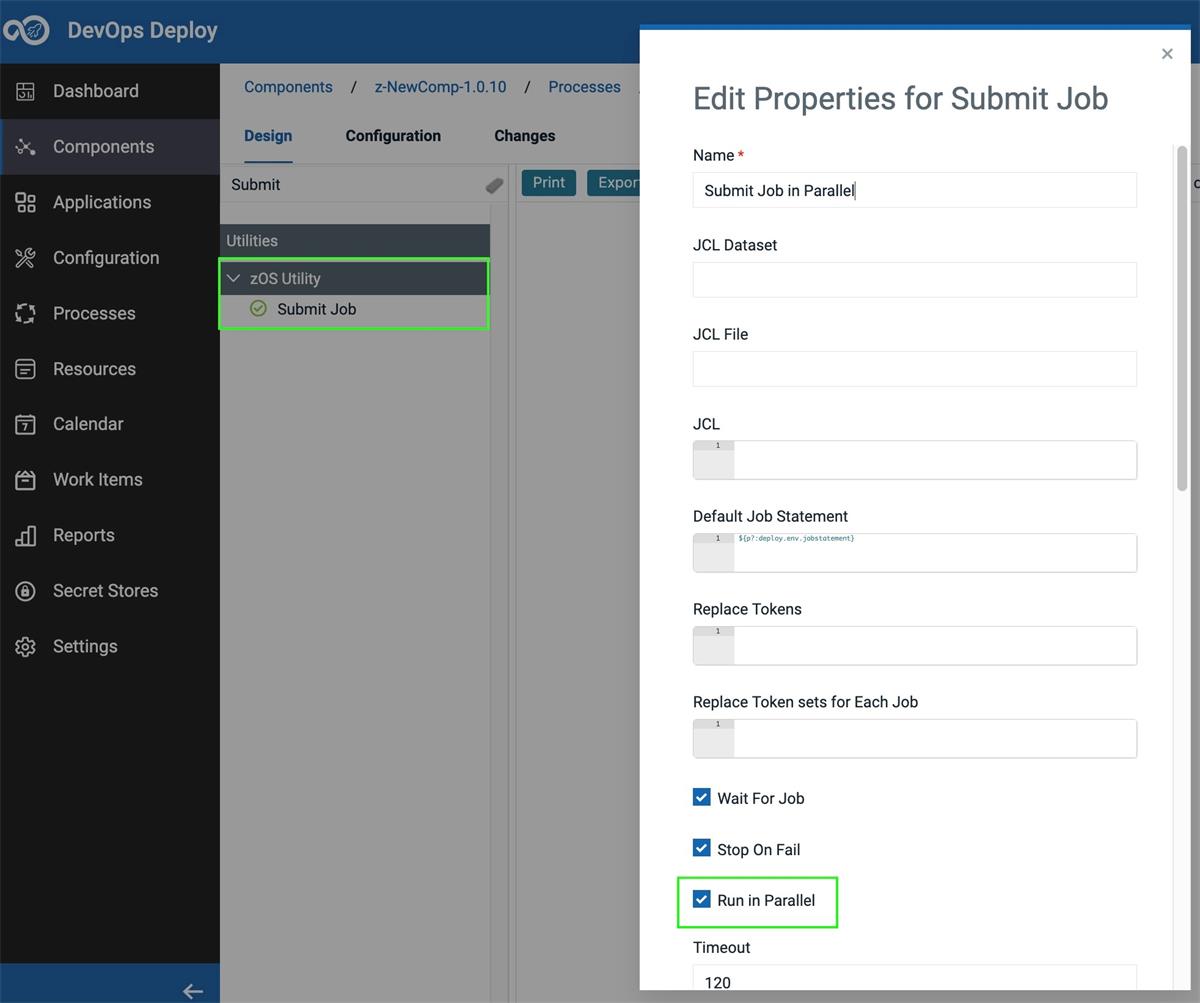
Task: Collapse the zOS Utility tree node
Action: (234, 279)
